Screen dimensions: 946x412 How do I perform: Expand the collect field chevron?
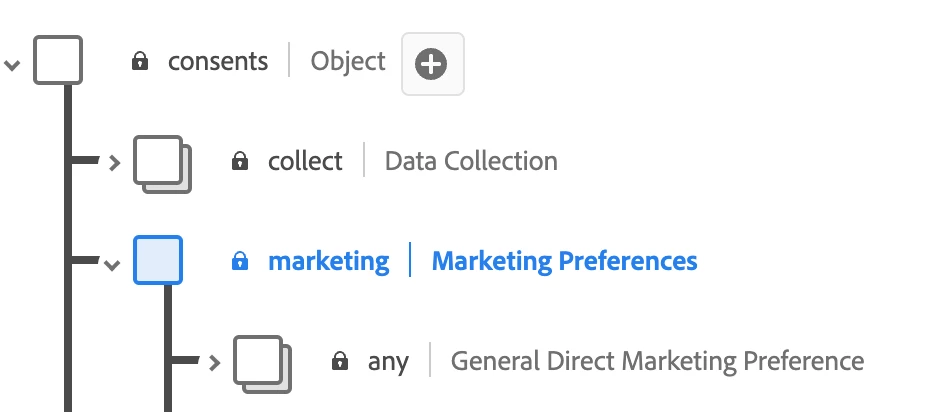pyautogui.click(x=114, y=162)
